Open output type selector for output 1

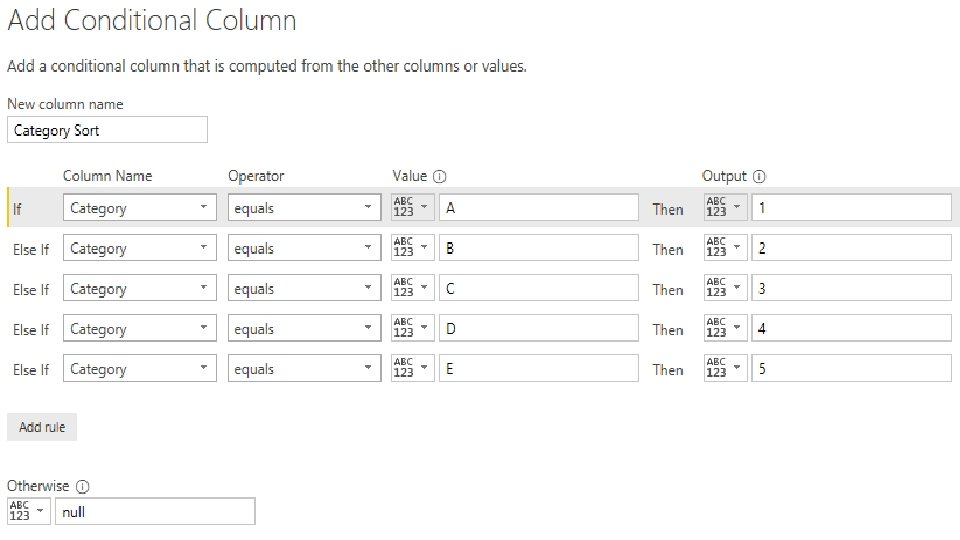point(725,207)
